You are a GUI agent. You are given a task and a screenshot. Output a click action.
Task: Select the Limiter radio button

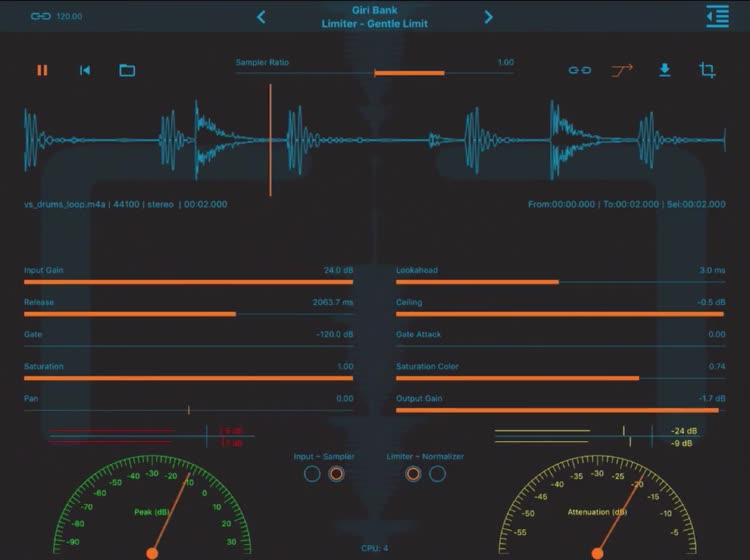[413, 474]
